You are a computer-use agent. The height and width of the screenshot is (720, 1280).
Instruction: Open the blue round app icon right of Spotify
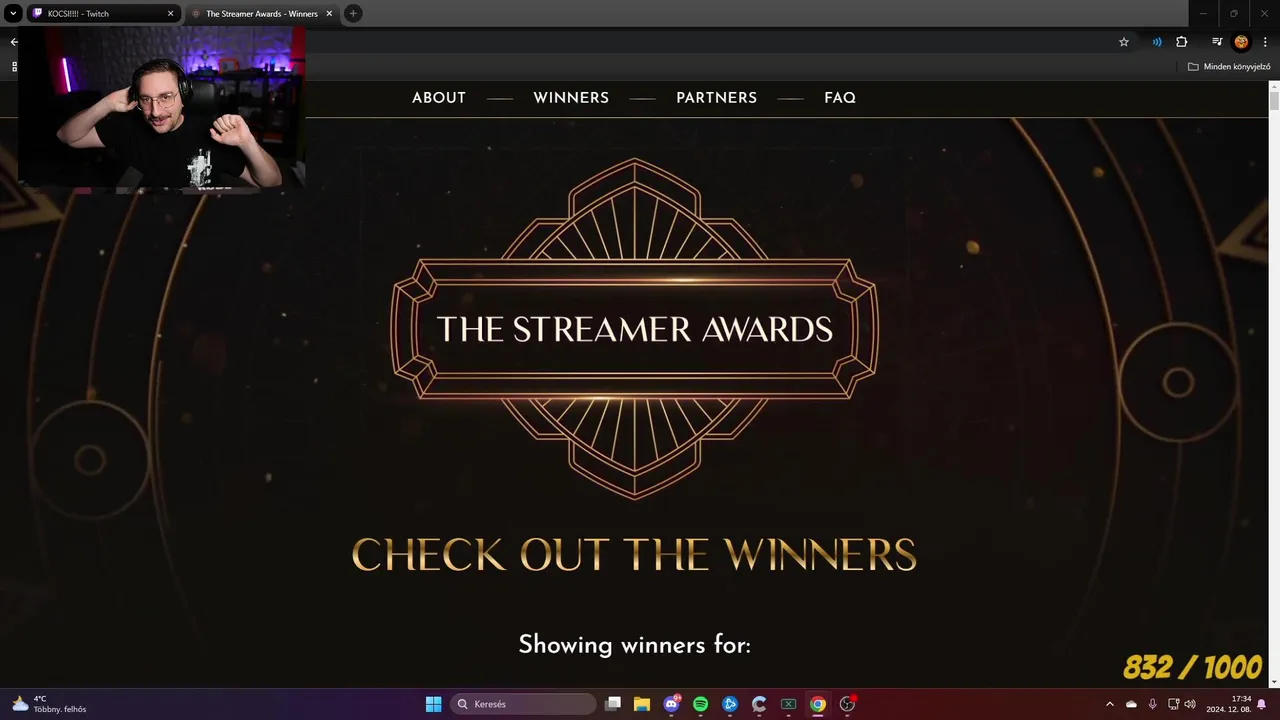point(730,704)
